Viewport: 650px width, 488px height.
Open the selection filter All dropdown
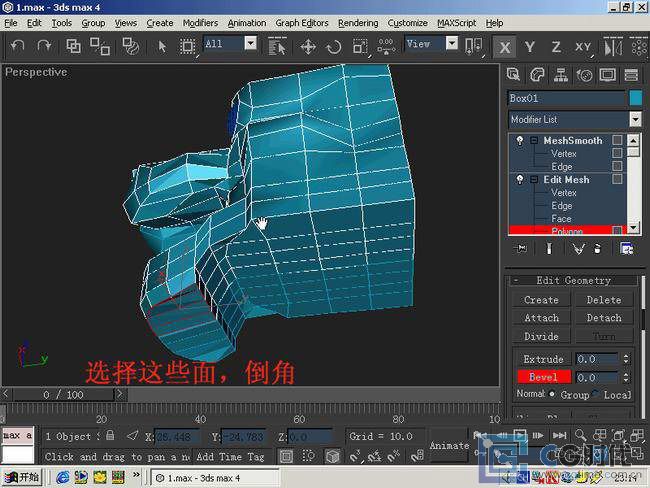pyautogui.click(x=250, y=43)
